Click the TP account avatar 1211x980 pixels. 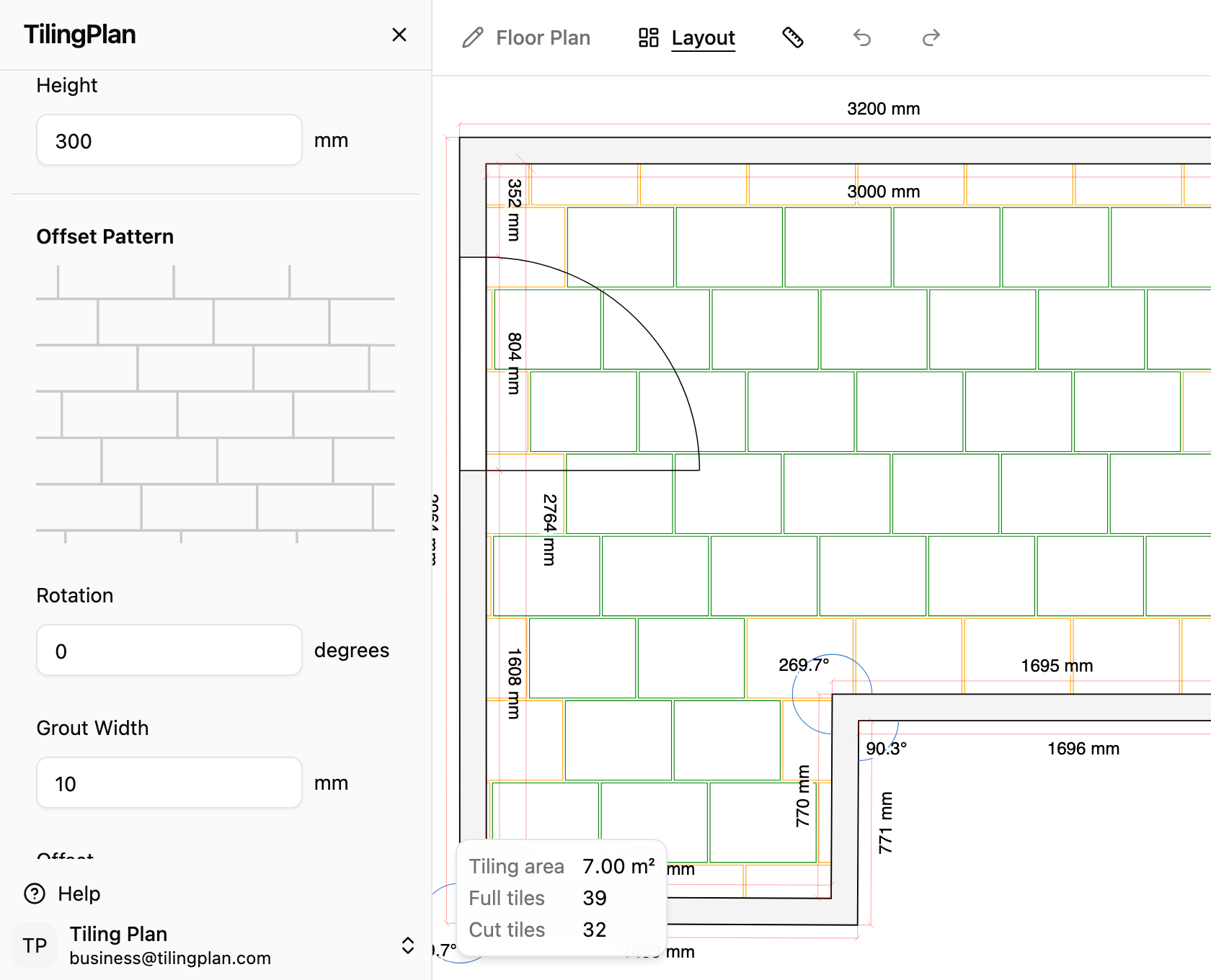[35, 945]
